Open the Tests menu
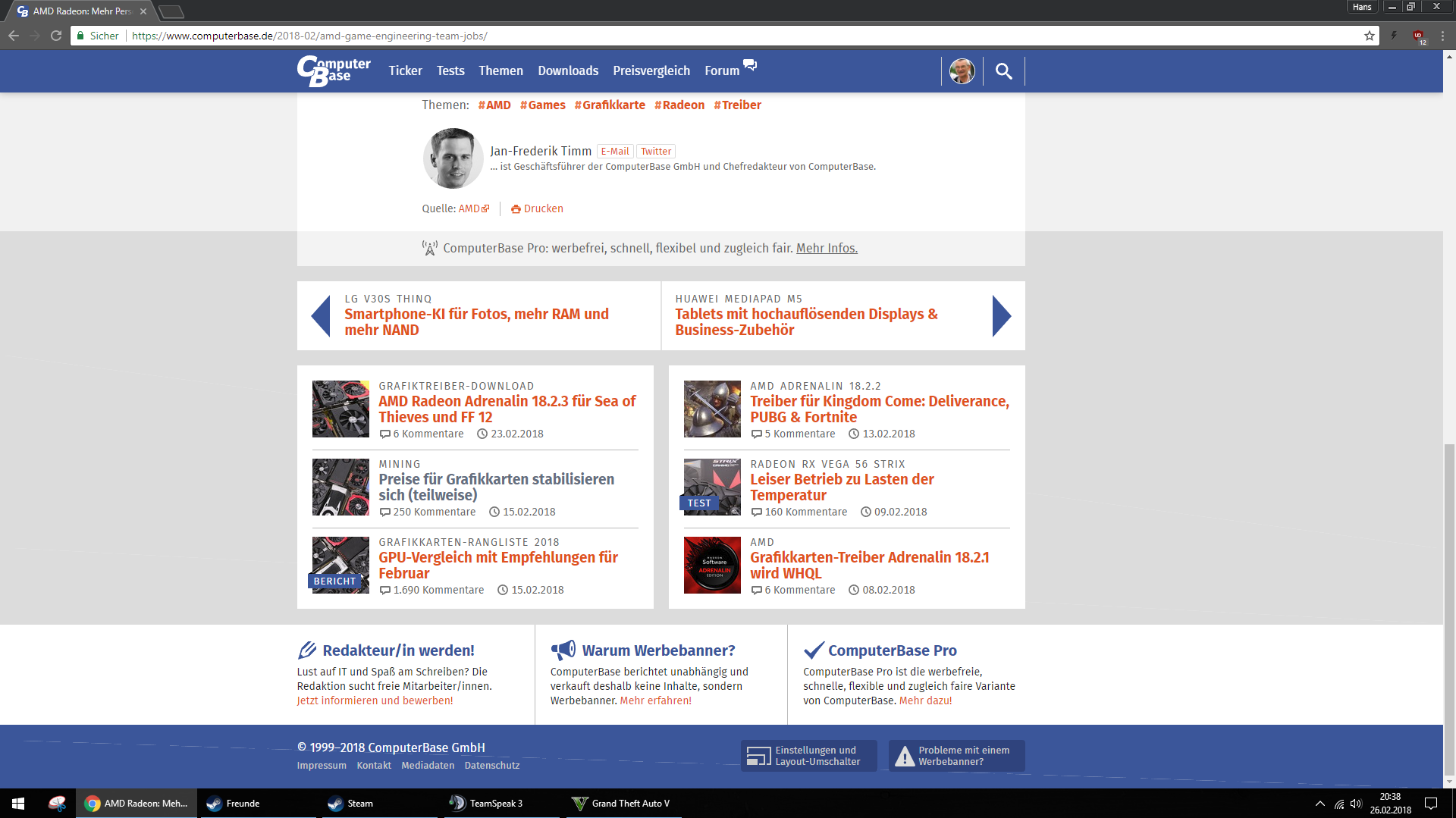This screenshot has width=1456, height=818. click(x=450, y=71)
